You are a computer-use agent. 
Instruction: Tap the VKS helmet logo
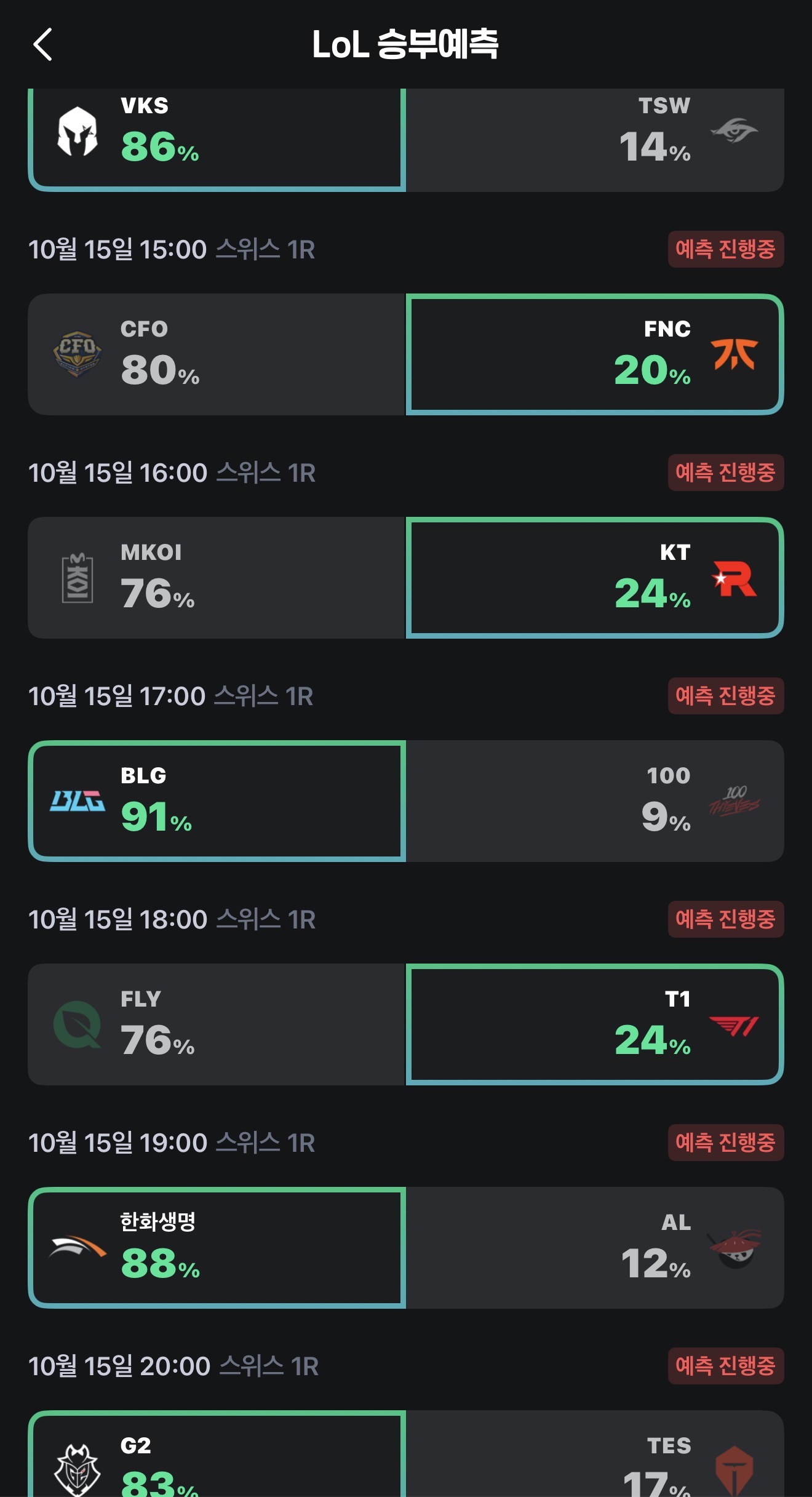[78, 131]
